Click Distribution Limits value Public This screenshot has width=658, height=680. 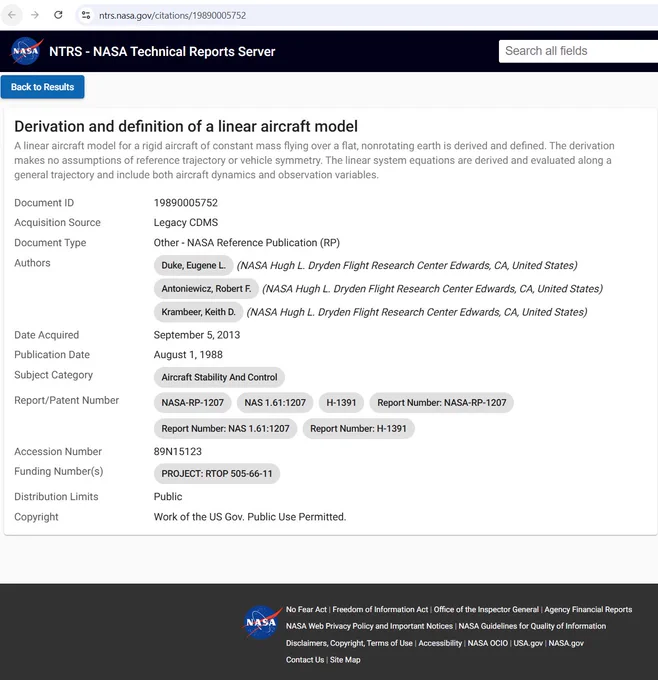coord(168,497)
